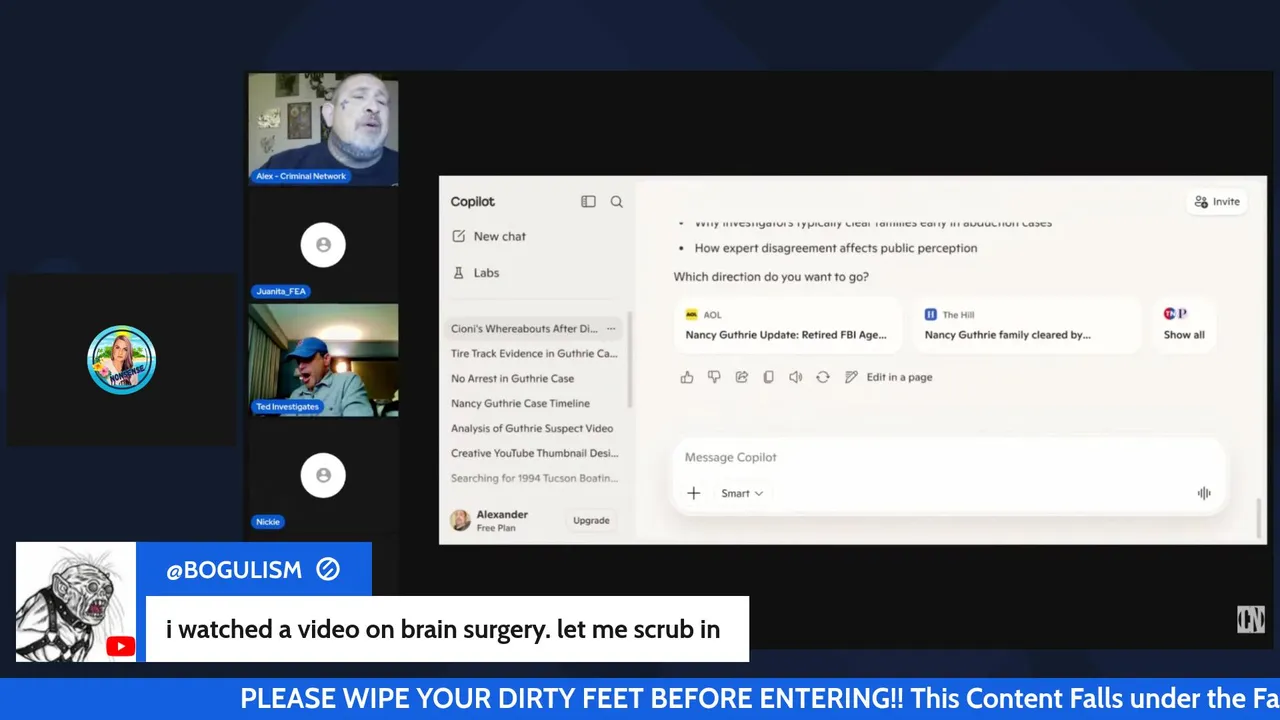This screenshot has width=1280, height=720.
Task: Click the @BOGULISM commenter avatar
Action: tap(76, 601)
